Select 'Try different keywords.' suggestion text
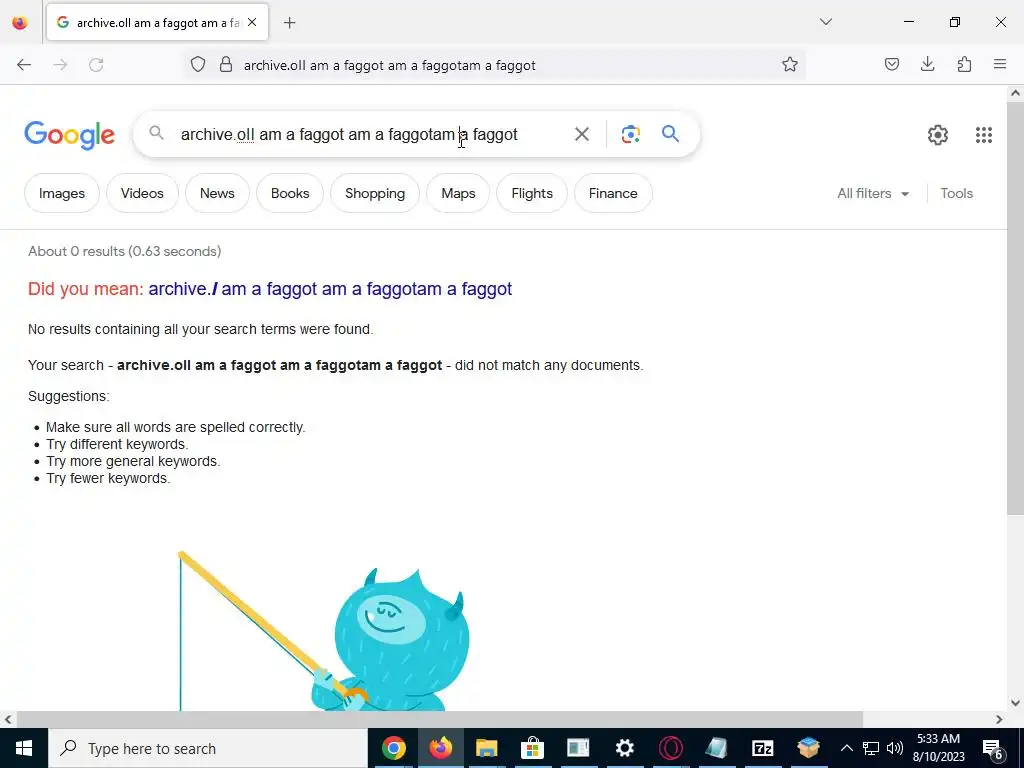Viewport: 1024px width, 768px height. [x=117, y=444]
